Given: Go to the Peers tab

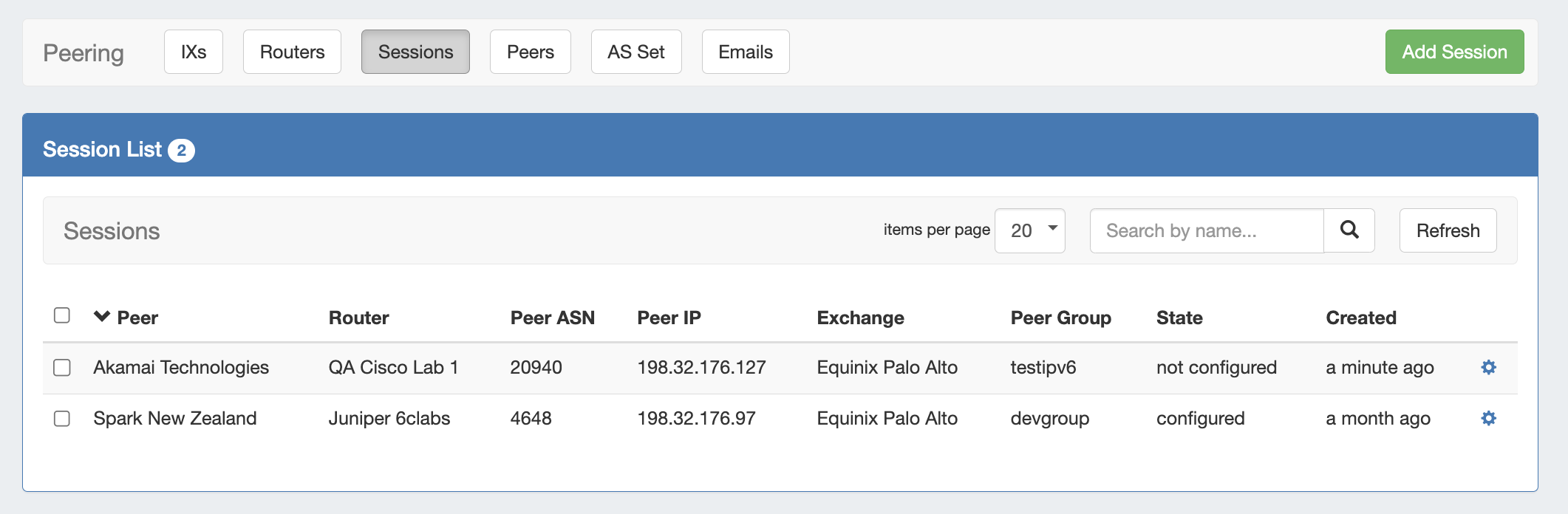Looking at the screenshot, I should click(x=530, y=52).
